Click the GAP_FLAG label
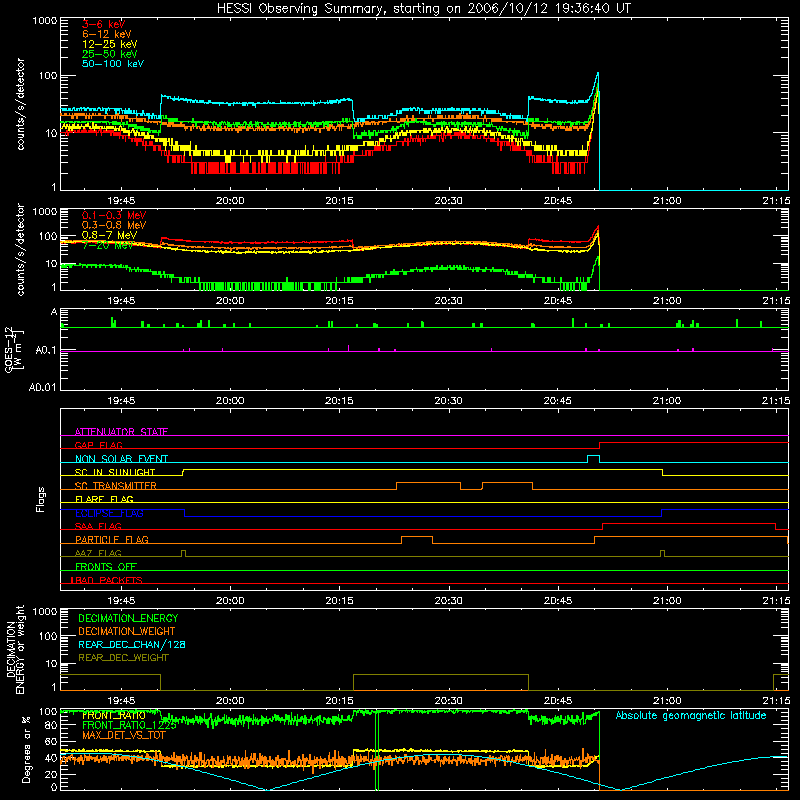Viewport: 800px width, 800px height. (x=98, y=445)
